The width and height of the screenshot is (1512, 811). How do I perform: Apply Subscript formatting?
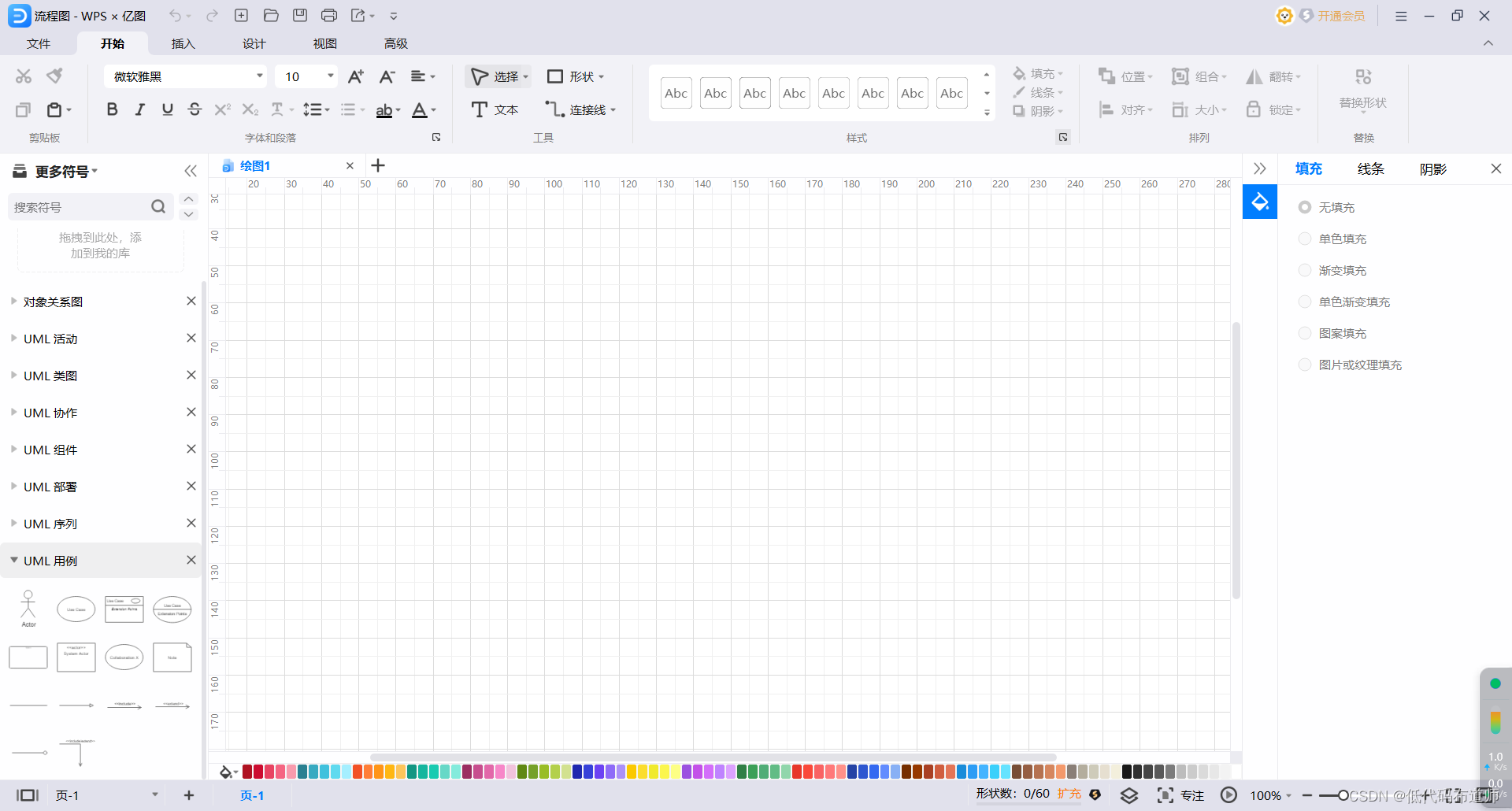click(x=250, y=109)
